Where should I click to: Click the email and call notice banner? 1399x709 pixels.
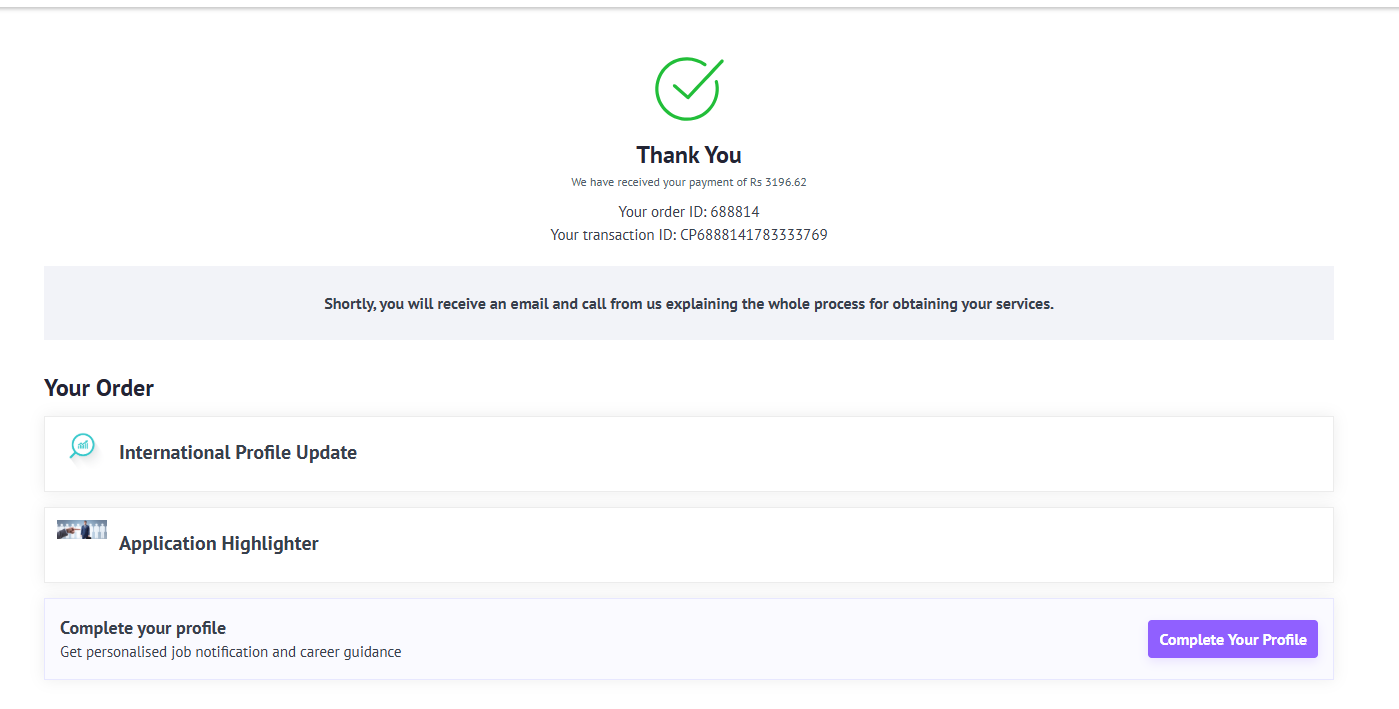pyautogui.click(x=689, y=303)
